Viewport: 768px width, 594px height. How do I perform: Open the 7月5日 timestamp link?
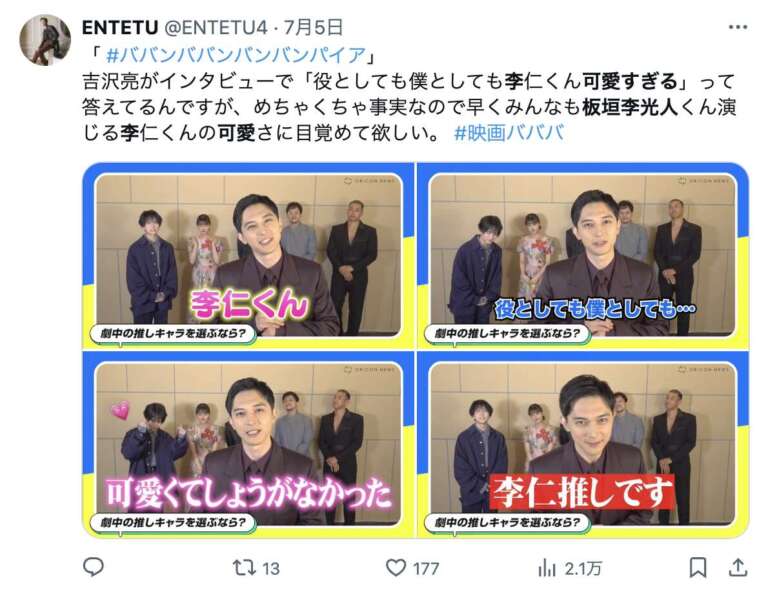pyautogui.click(x=313, y=27)
